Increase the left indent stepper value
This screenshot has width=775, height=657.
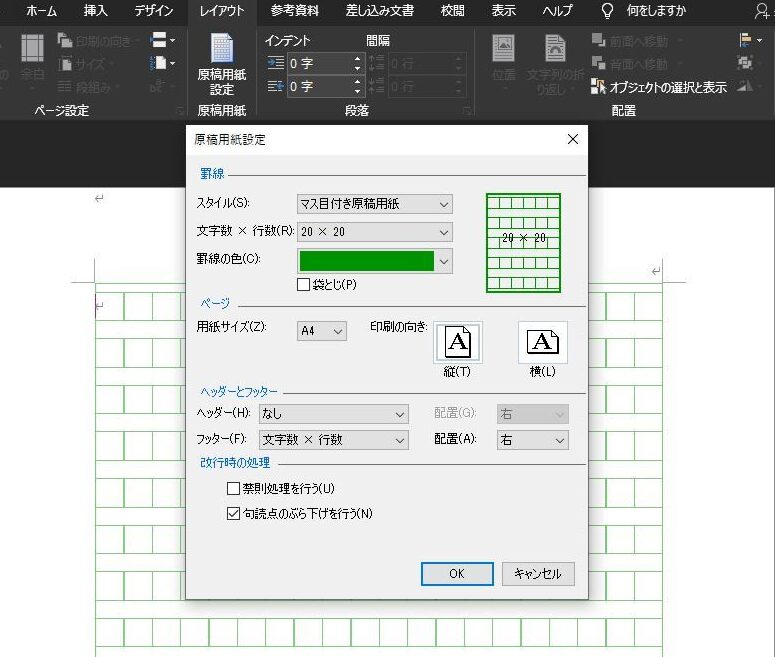[x=357, y=59]
